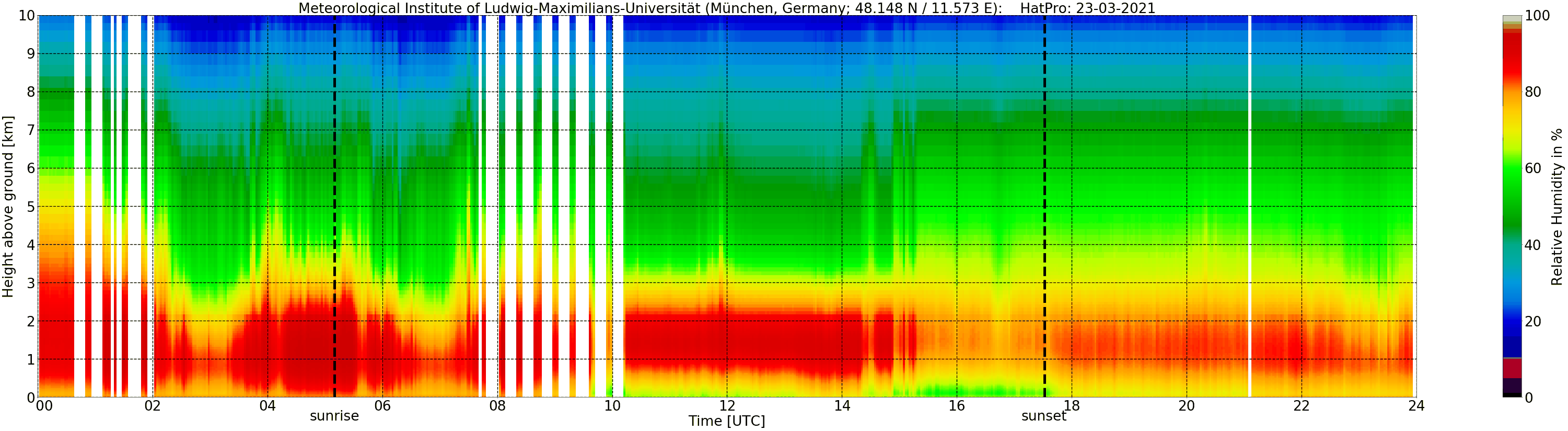Click the "10" tick on the time axis
Image resolution: width=1568 pixels, height=431 pixels.
point(612,406)
